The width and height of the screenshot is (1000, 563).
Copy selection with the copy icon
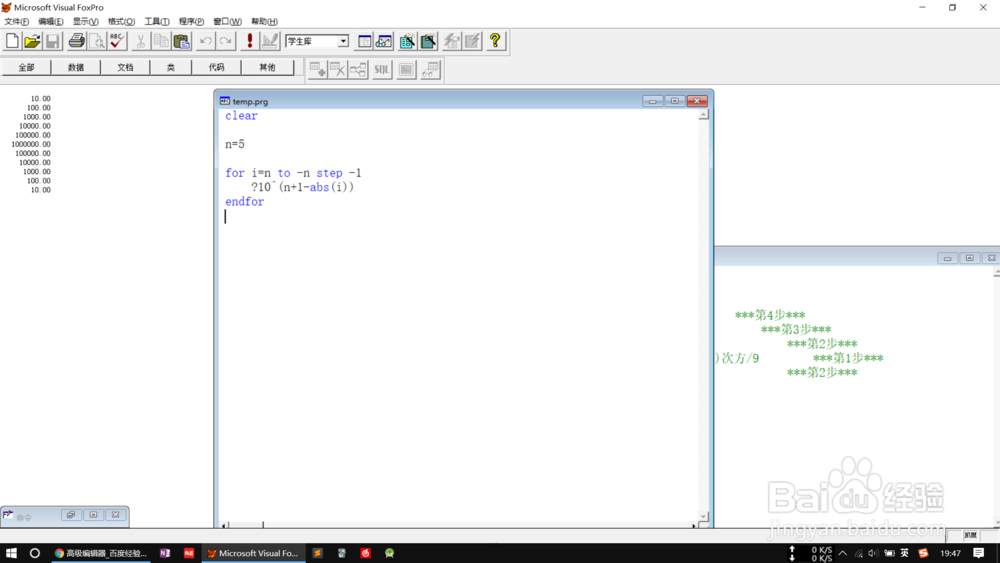(161, 41)
